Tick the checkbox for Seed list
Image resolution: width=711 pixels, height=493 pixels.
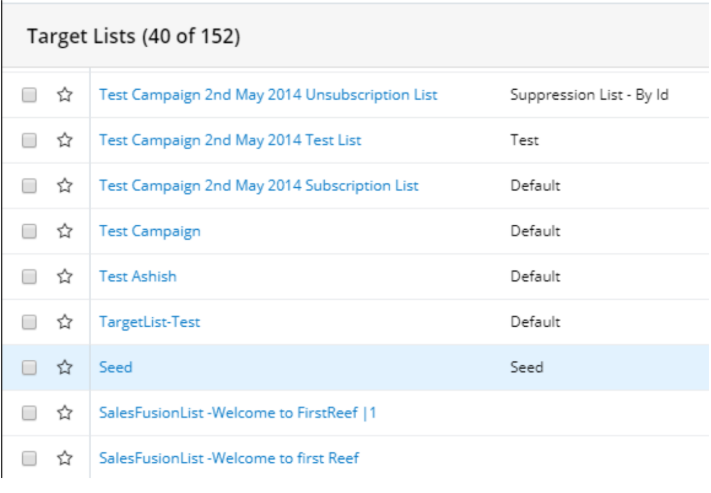[29, 368]
